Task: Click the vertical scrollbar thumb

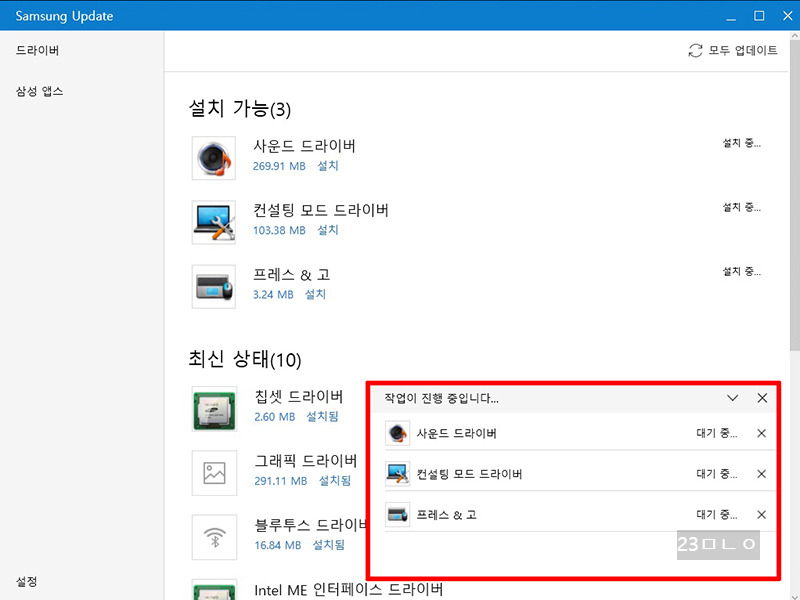Action: tap(794, 195)
